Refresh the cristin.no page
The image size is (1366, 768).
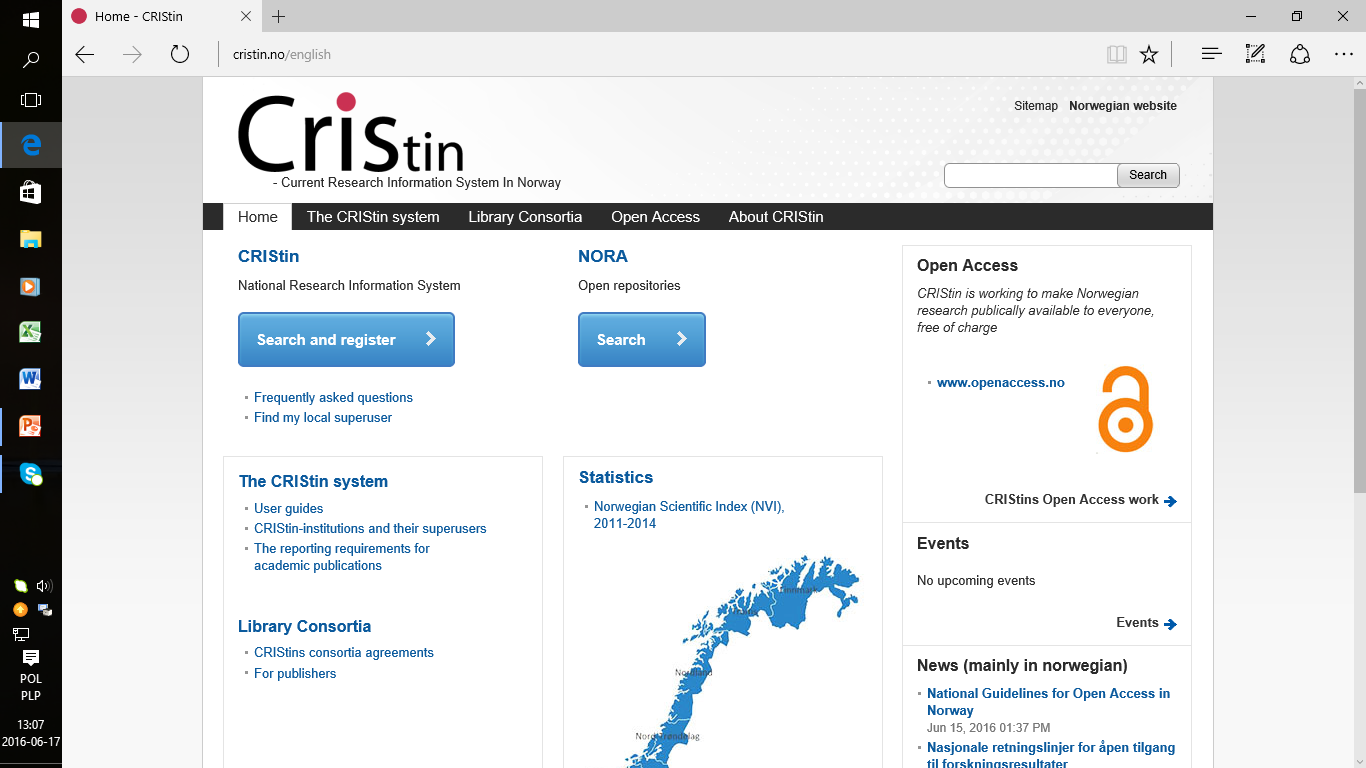click(x=180, y=55)
